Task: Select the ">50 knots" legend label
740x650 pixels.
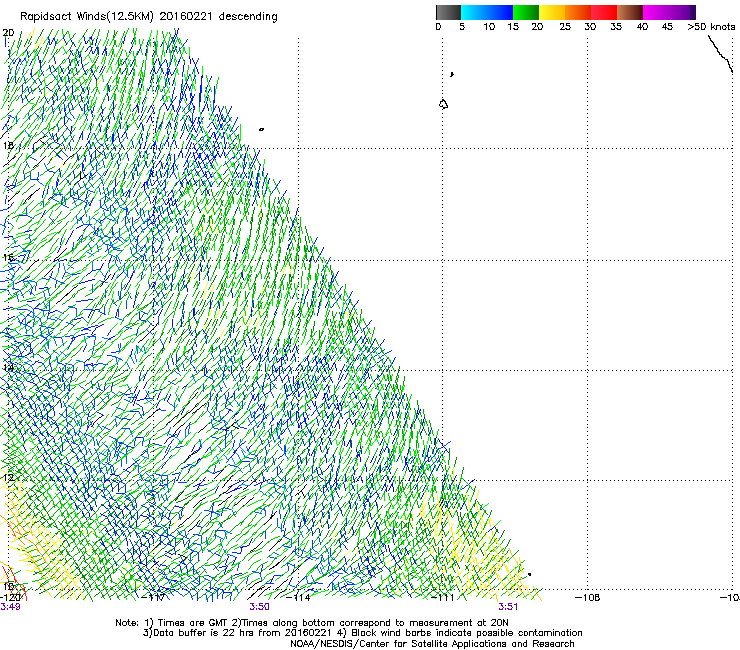Action: point(711,27)
